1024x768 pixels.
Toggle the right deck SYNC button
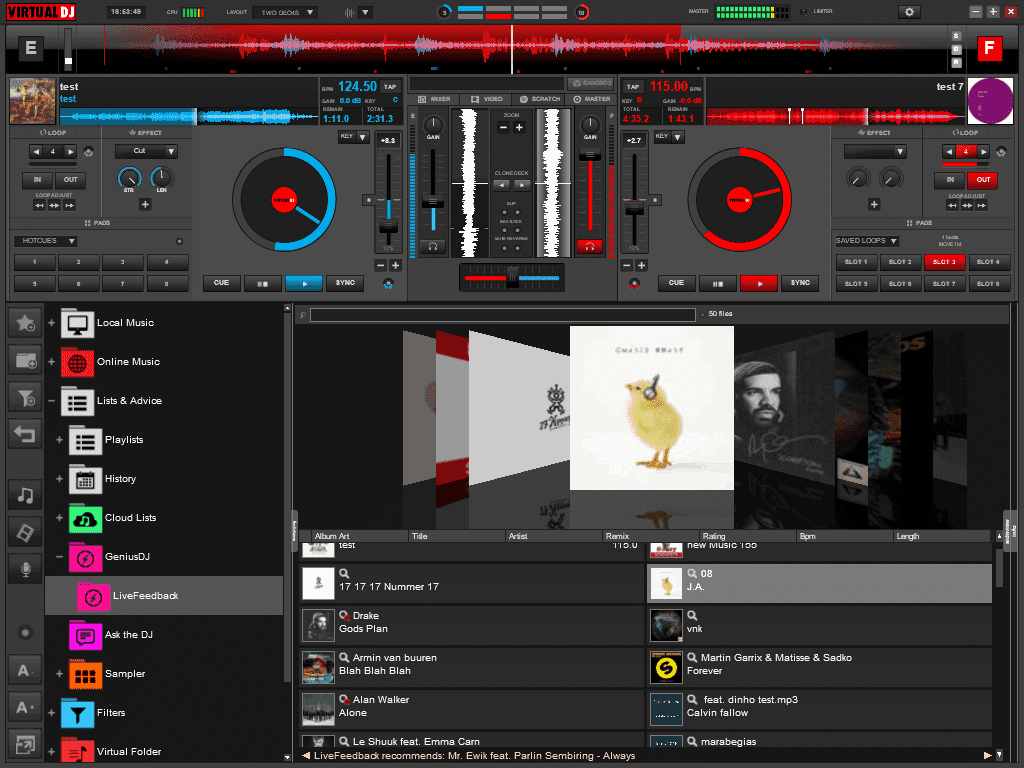tap(800, 283)
